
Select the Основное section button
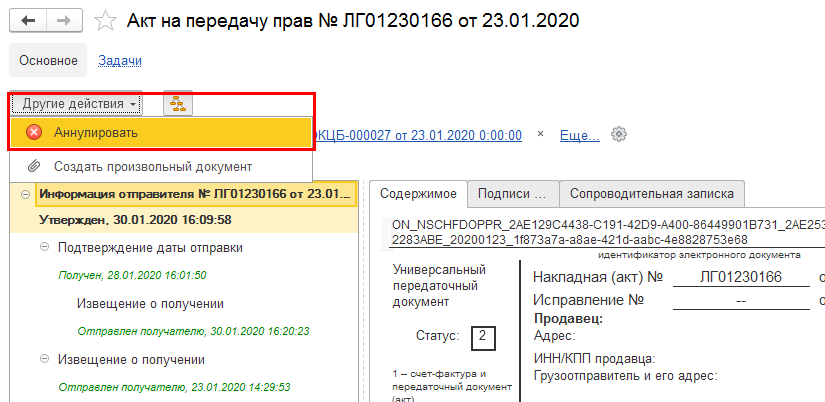[48, 61]
